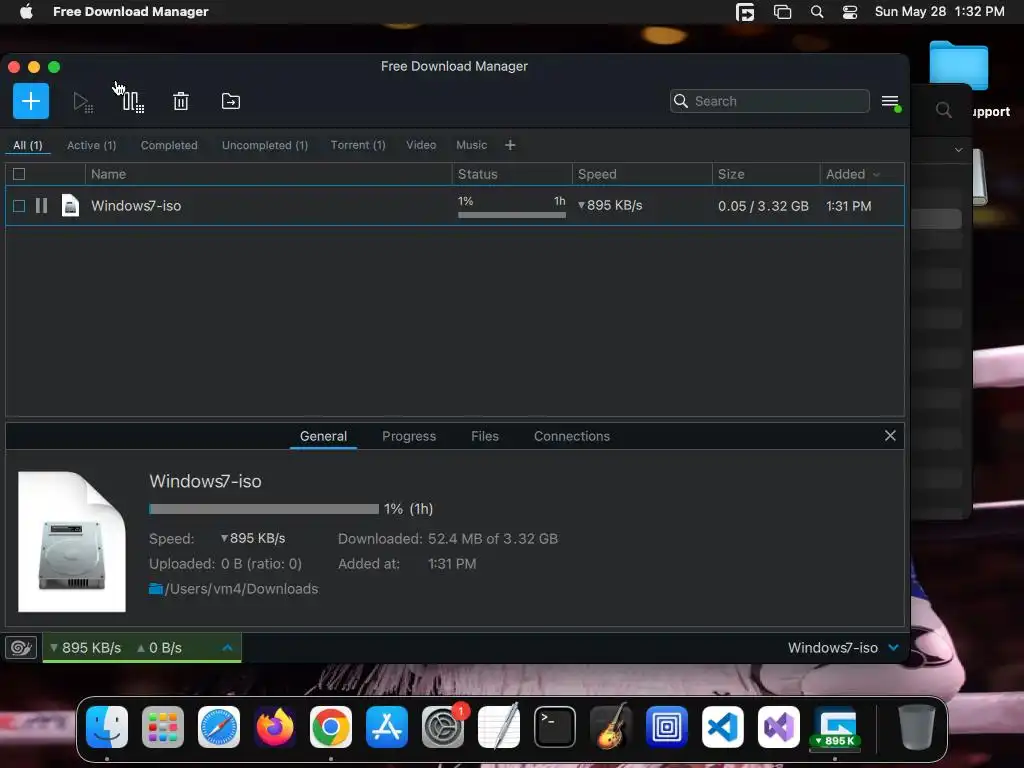The height and width of the screenshot is (768, 1024).
Task: Open Launchpad from the dock
Action: point(163,727)
